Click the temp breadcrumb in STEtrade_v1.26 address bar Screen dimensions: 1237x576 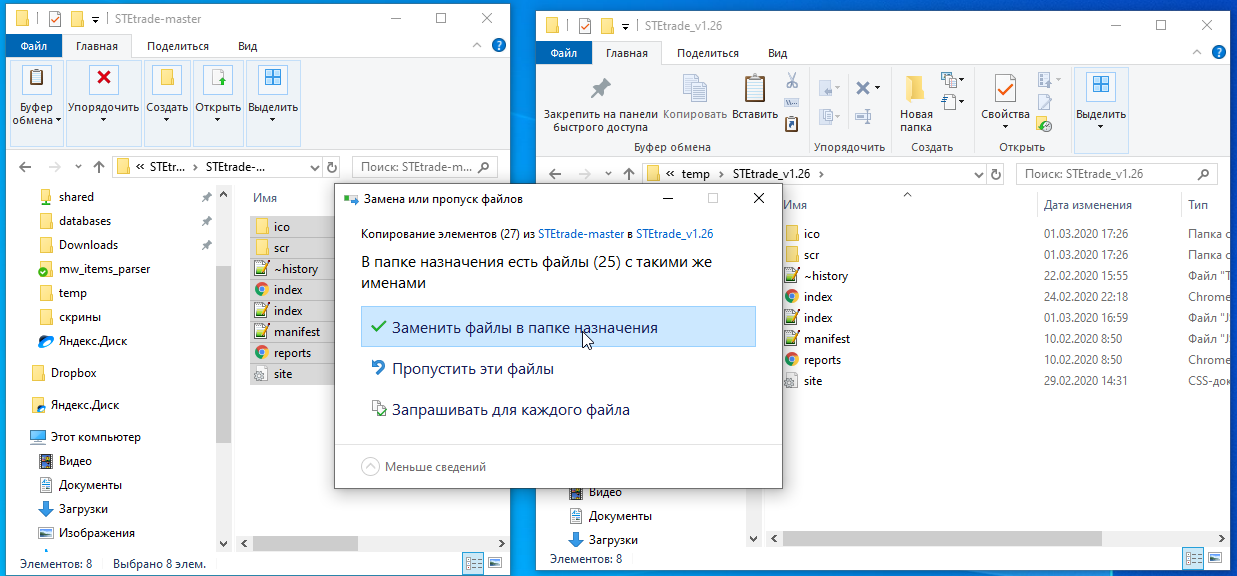click(695, 174)
